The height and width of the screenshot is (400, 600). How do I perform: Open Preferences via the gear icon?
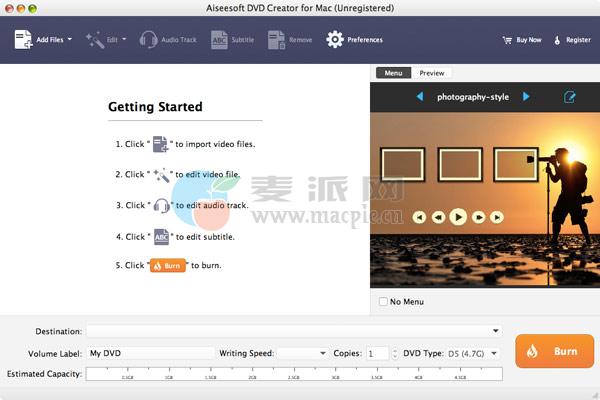pyautogui.click(x=335, y=39)
